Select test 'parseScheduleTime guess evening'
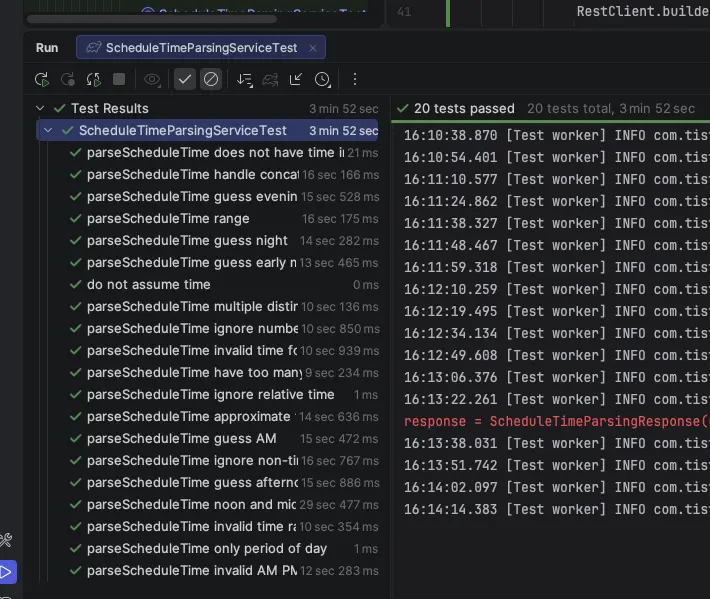 coord(225,196)
